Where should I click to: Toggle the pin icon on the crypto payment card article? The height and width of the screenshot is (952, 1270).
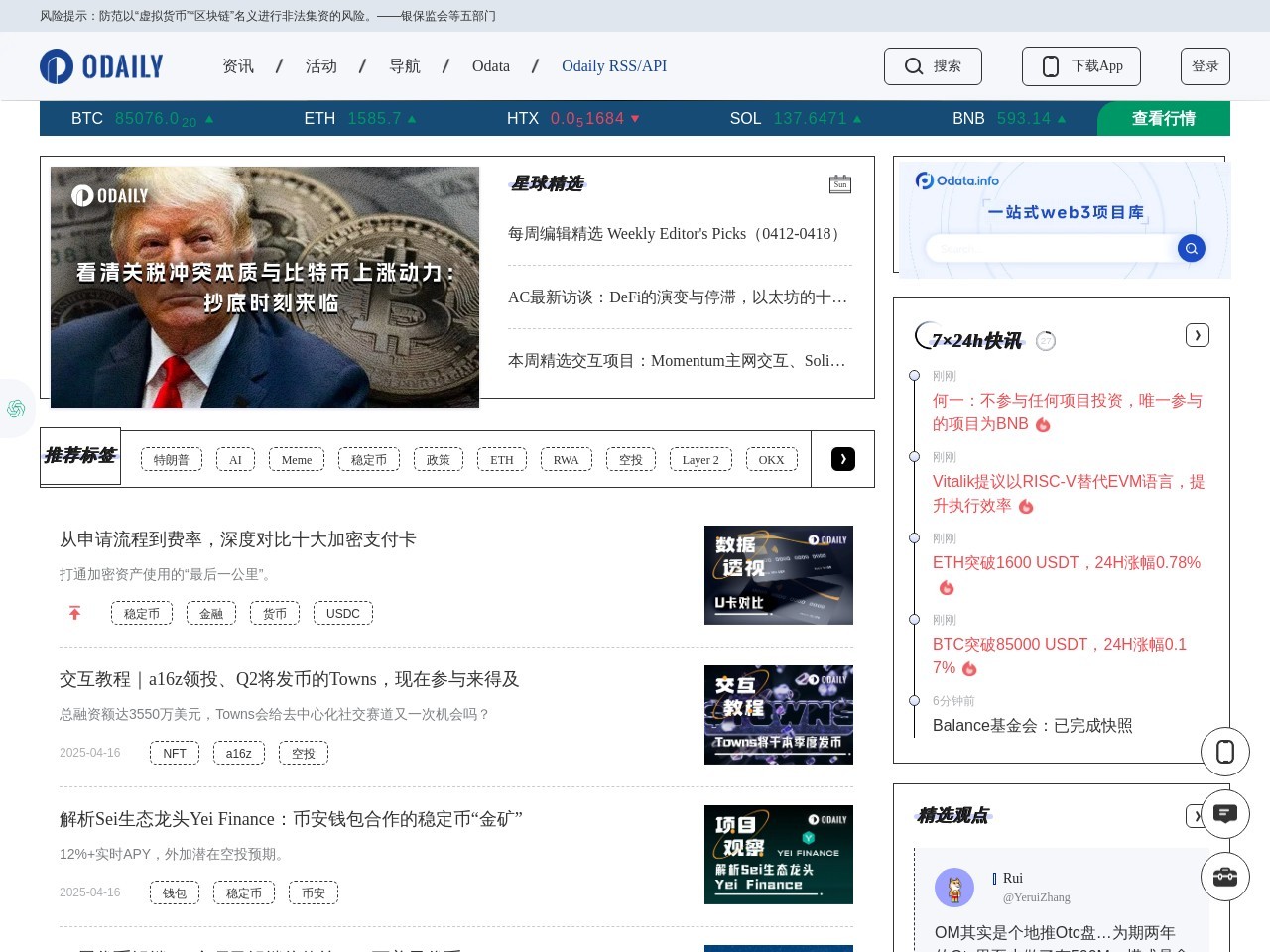tap(74, 613)
